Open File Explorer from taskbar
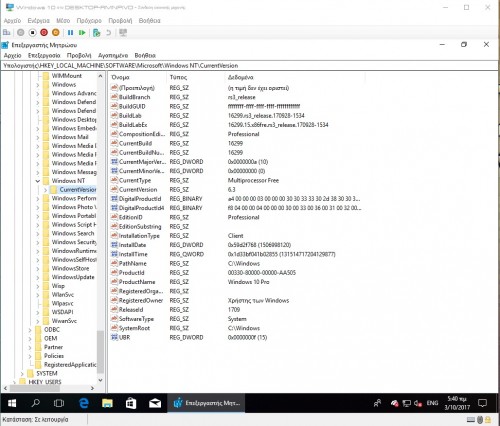This screenshot has height=426, width=500. (x=107, y=403)
